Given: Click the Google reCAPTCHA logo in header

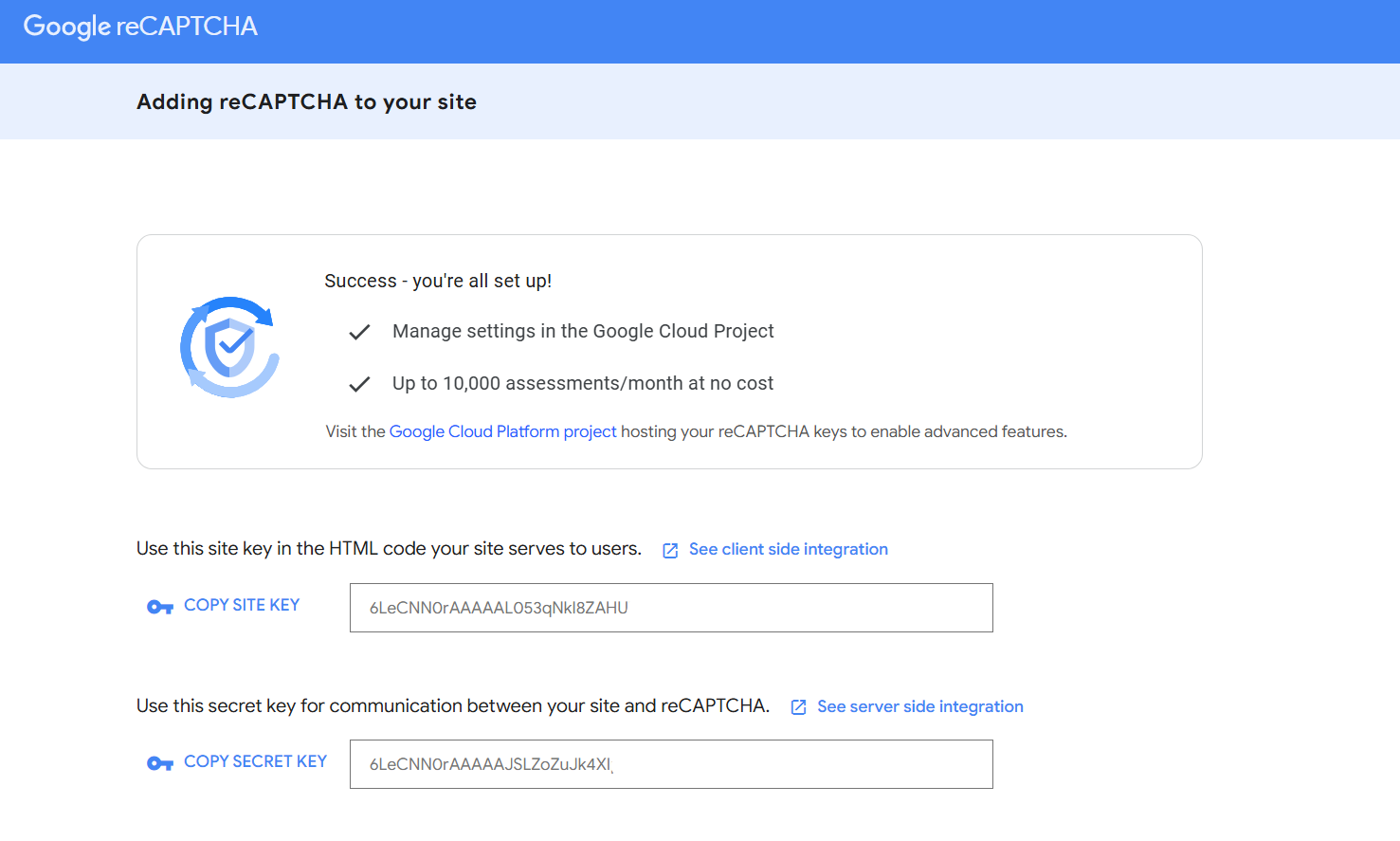Looking at the screenshot, I should 140,27.
